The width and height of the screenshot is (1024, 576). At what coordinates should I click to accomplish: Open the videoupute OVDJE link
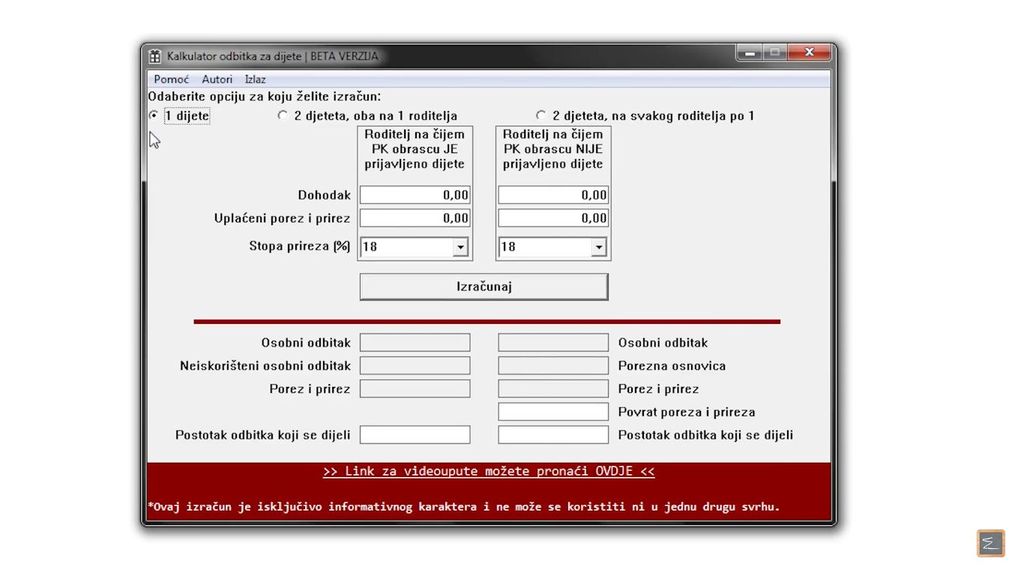click(x=488, y=471)
